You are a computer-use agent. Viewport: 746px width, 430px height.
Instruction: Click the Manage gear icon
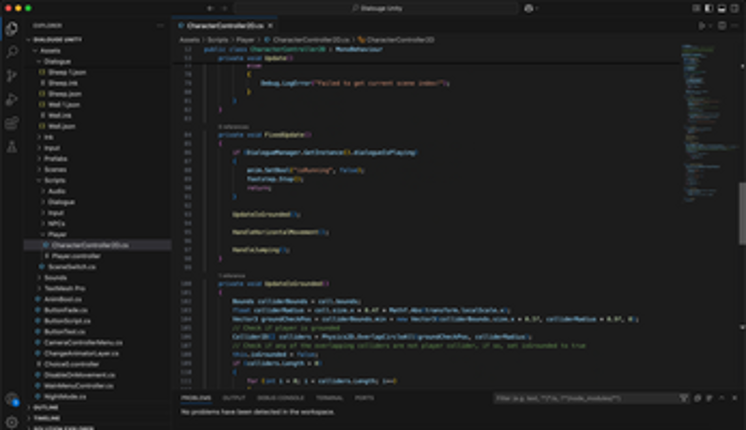12,421
